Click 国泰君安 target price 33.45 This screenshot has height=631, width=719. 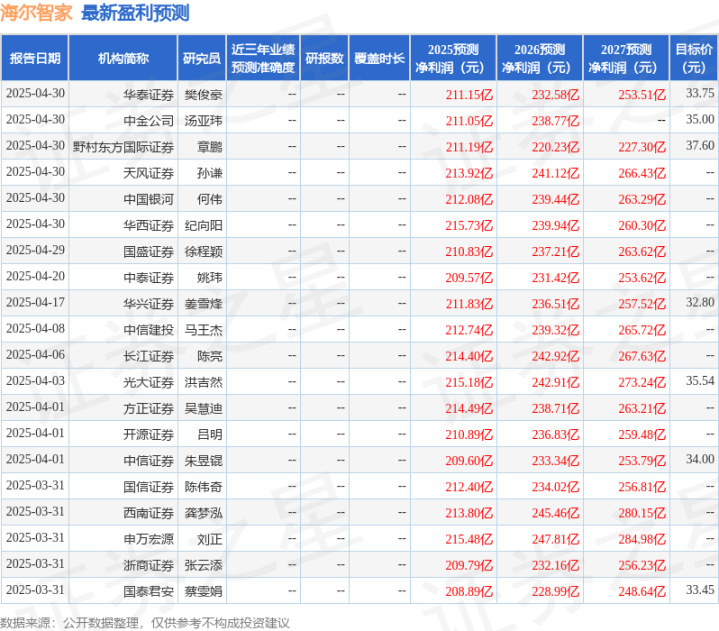[x=700, y=590]
